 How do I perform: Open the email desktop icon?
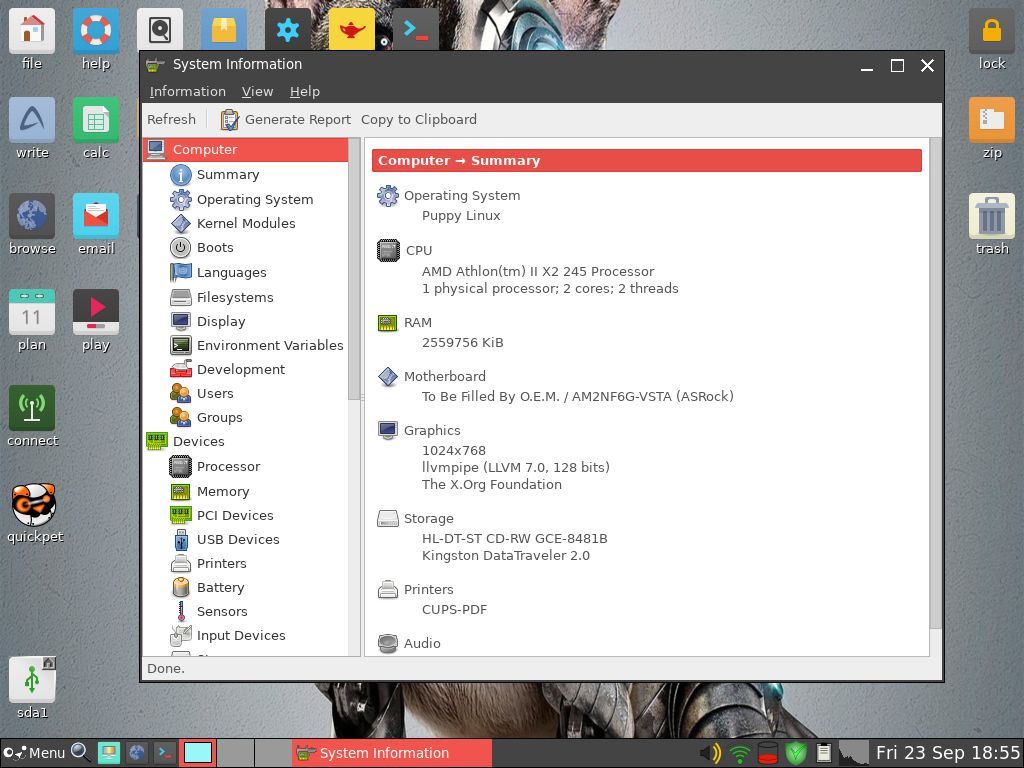pyautogui.click(x=96, y=216)
